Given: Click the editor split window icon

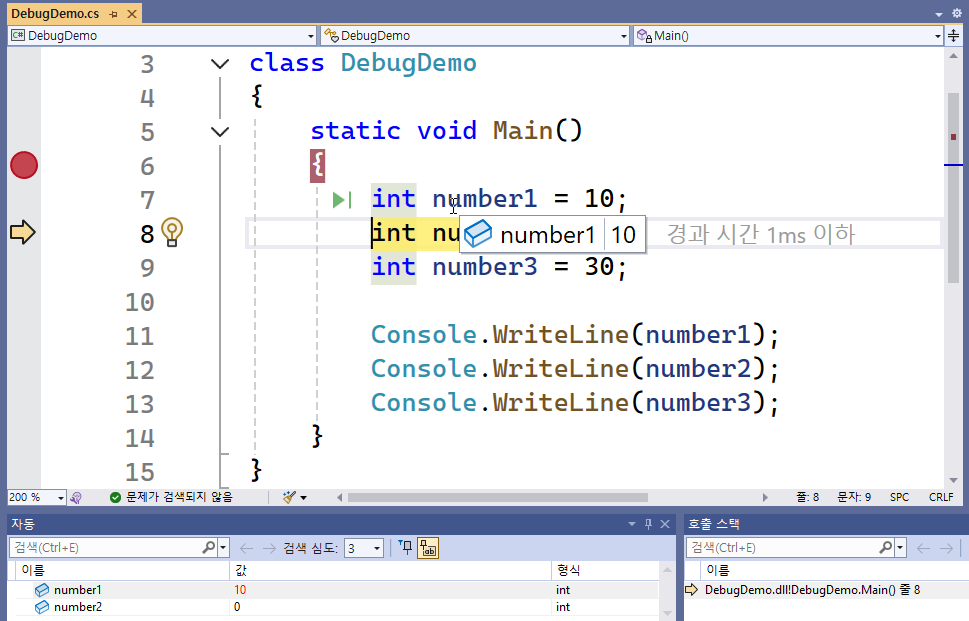Looking at the screenshot, I should click(x=954, y=35).
